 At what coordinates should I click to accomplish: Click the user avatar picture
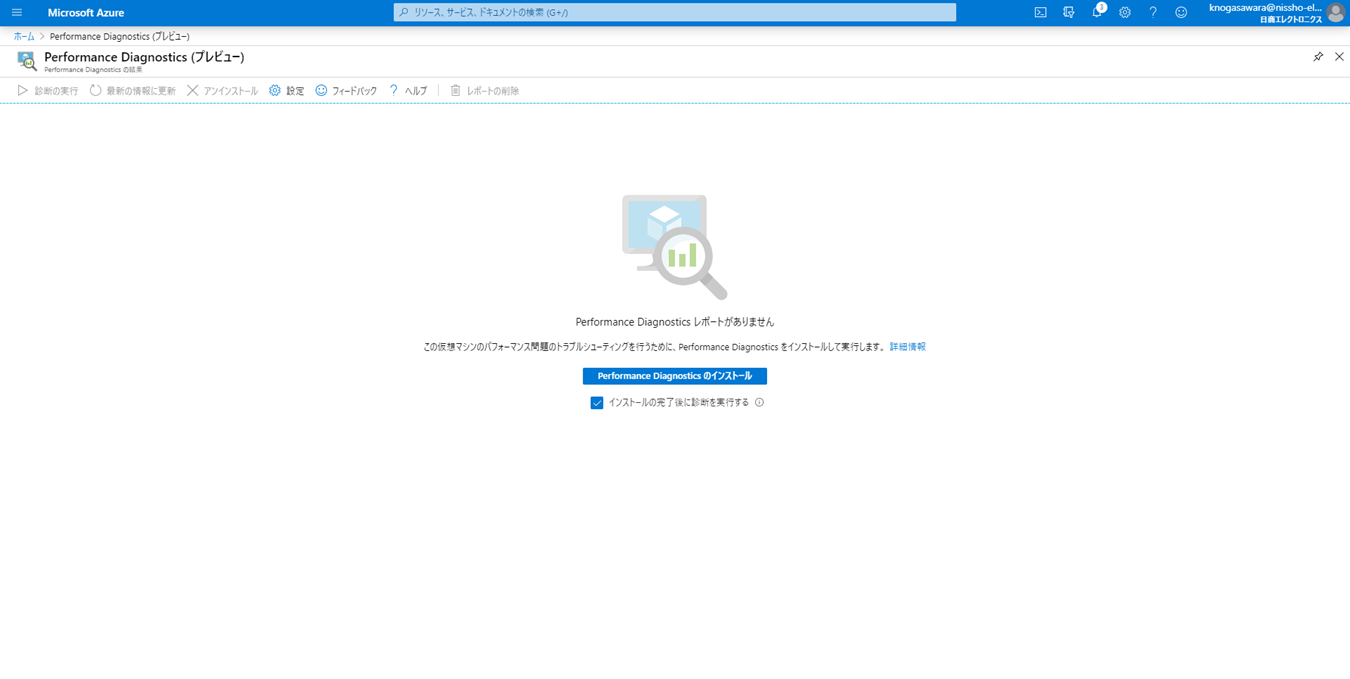click(1336, 13)
